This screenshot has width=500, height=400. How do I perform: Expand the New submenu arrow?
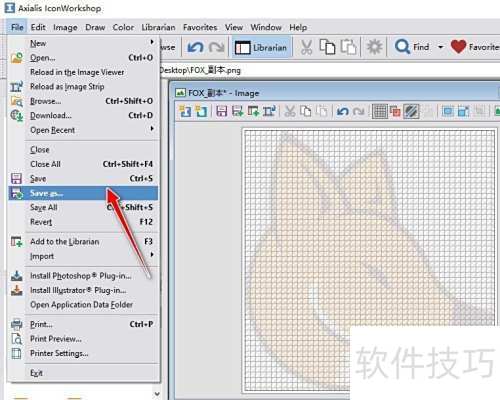pos(152,42)
